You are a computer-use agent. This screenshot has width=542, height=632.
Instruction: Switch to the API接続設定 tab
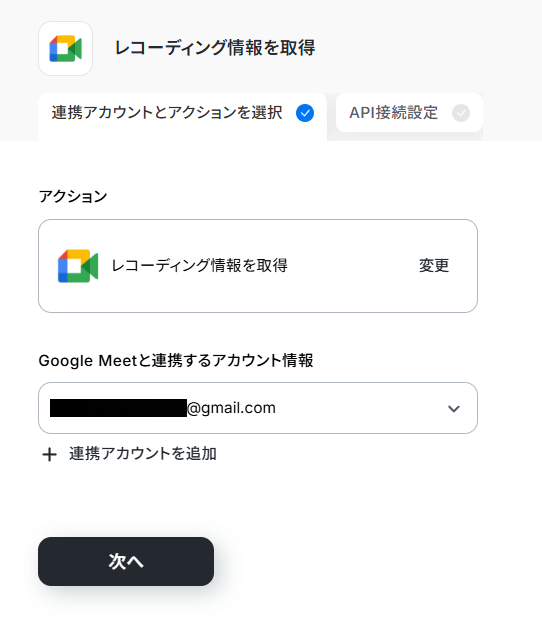coord(409,113)
